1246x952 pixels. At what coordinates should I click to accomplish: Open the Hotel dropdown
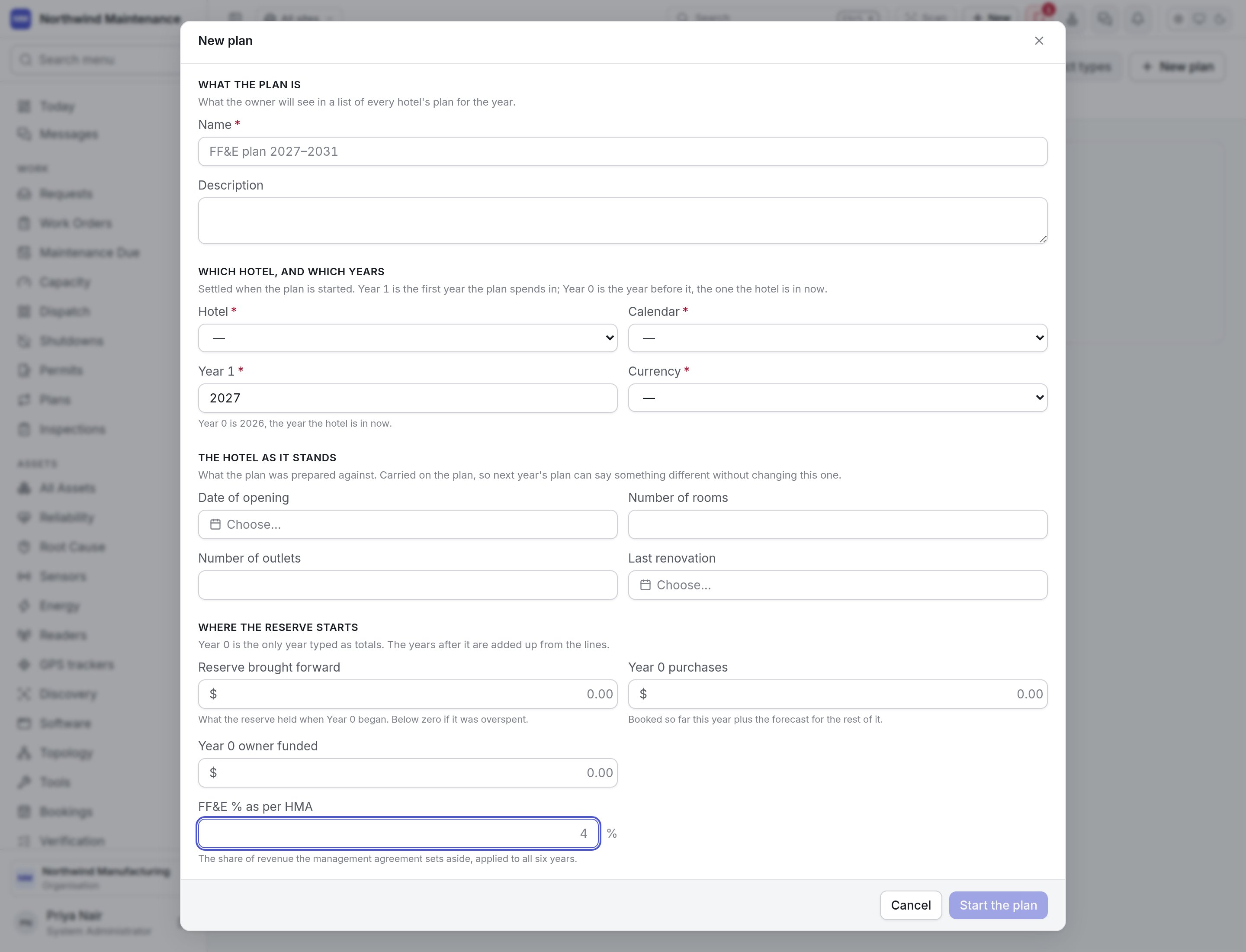pos(408,338)
